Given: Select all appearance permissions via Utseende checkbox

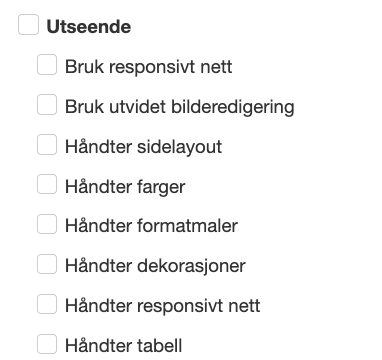Looking at the screenshot, I should tap(28, 25).
